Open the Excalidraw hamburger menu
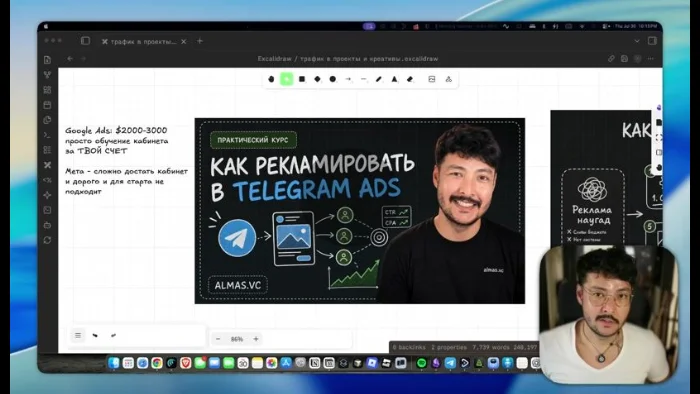Image resolution: width=700 pixels, height=394 pixels. coord(78,335)
